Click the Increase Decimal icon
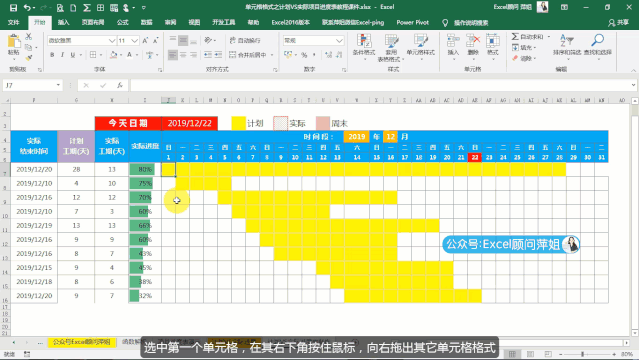The width and height of the screenshot is (639, 360). point(329,55)
